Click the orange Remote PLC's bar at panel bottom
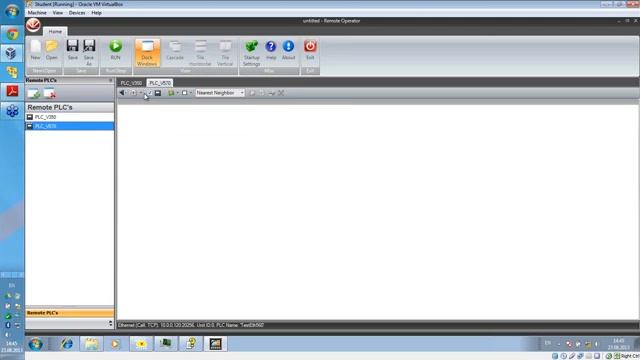 click(x=69, y=313)
